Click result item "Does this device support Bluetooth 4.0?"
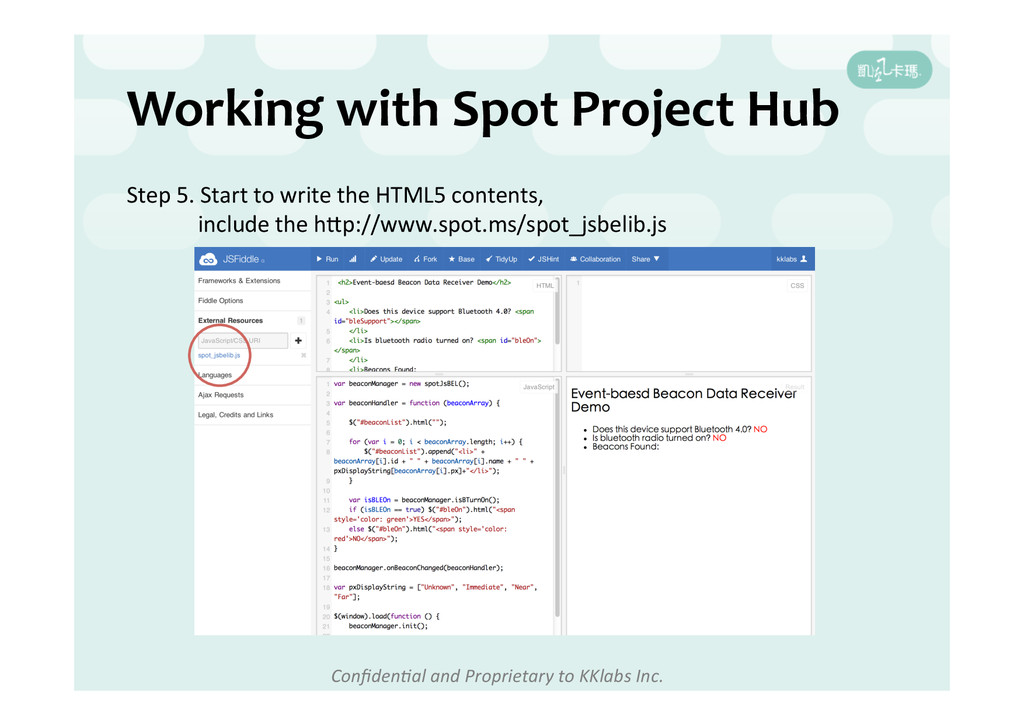This screenshot has width=1024, height=724. (671, 430)
